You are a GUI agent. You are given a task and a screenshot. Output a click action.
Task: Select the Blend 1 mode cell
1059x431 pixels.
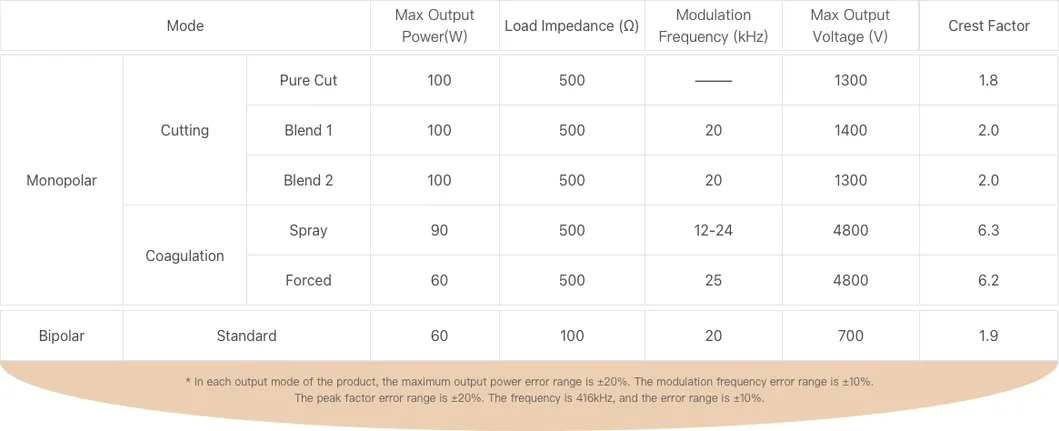[308, 130]
